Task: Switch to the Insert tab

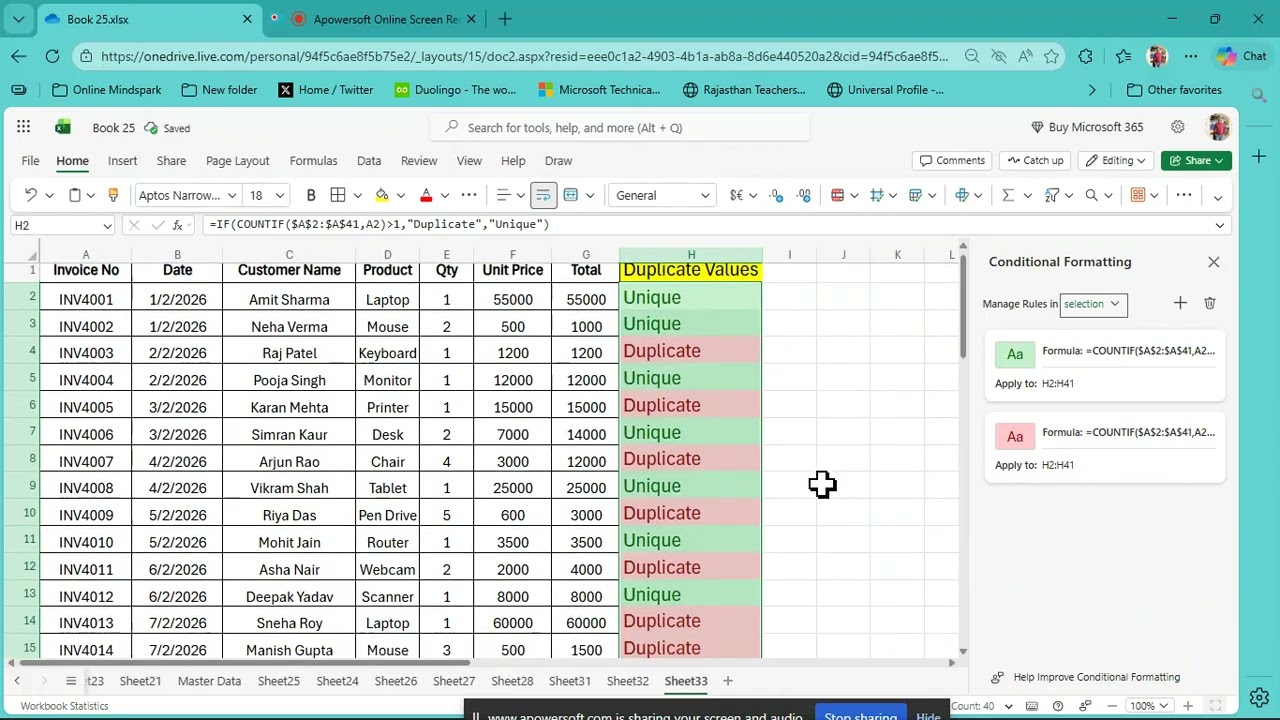Action: (x=123, y=160)
